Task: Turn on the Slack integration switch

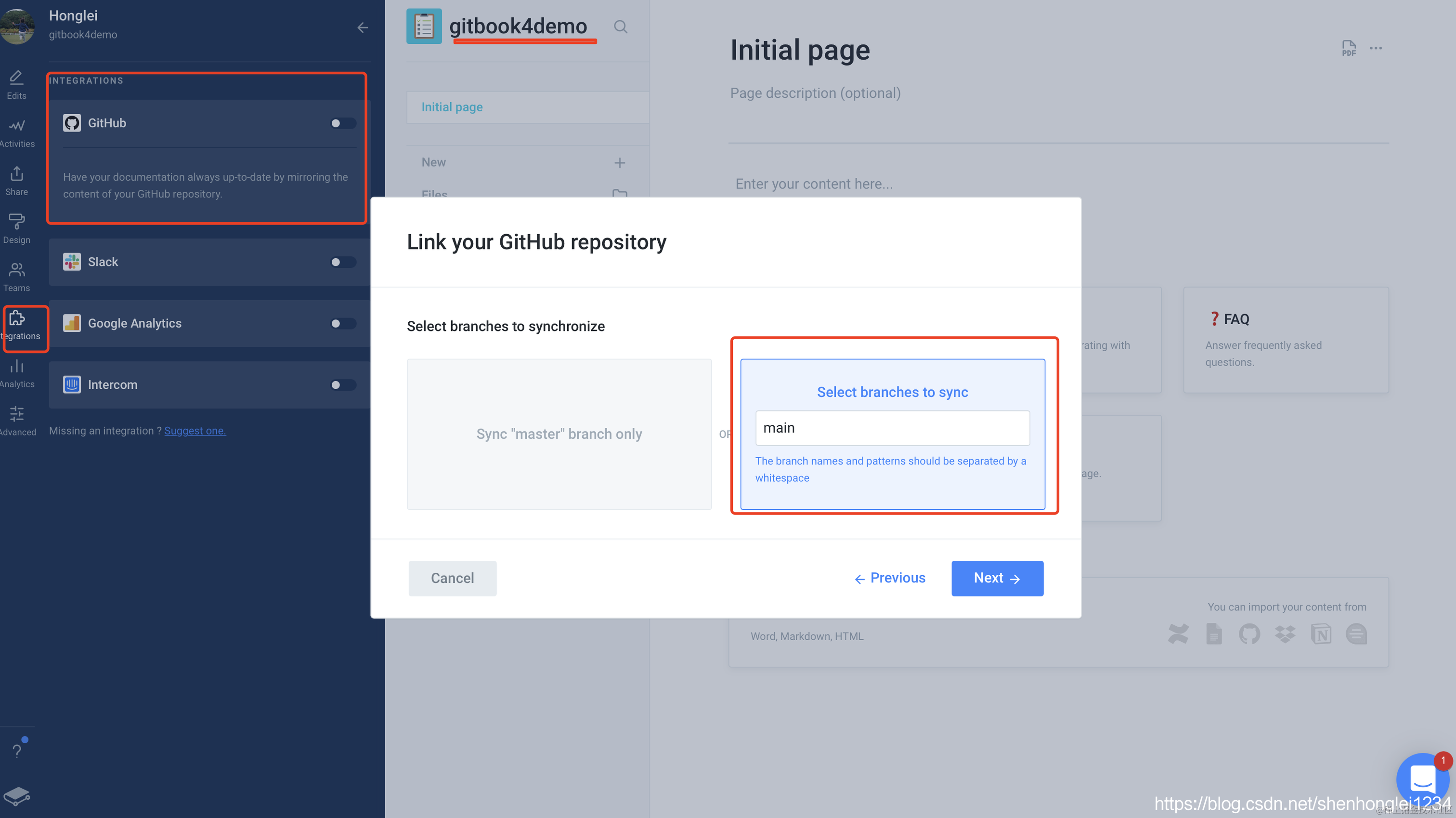Action: pyautogui.click(x=342, y=262)
